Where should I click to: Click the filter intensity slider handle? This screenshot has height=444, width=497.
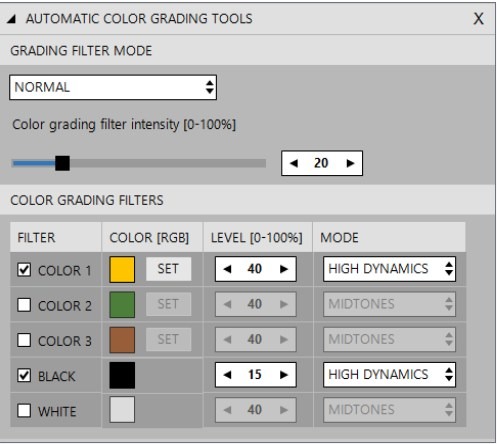point(62,163)
